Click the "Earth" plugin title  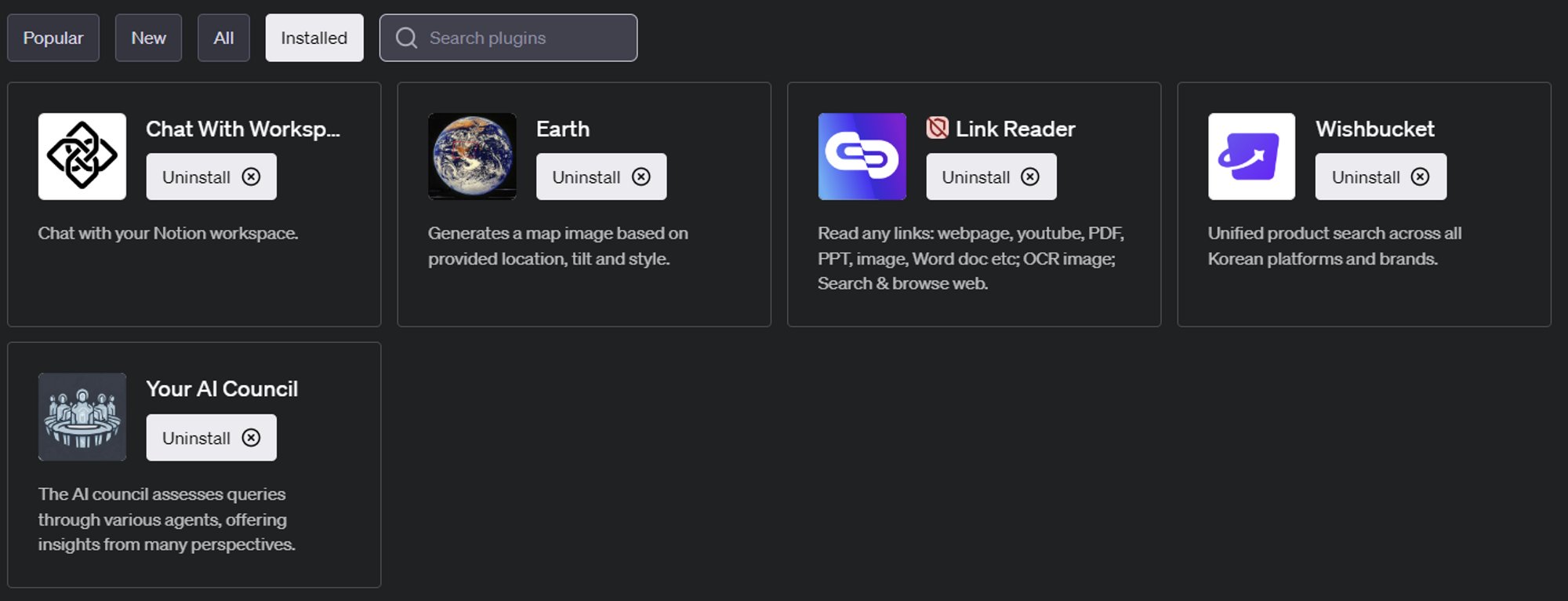click(x=563, y=129)
